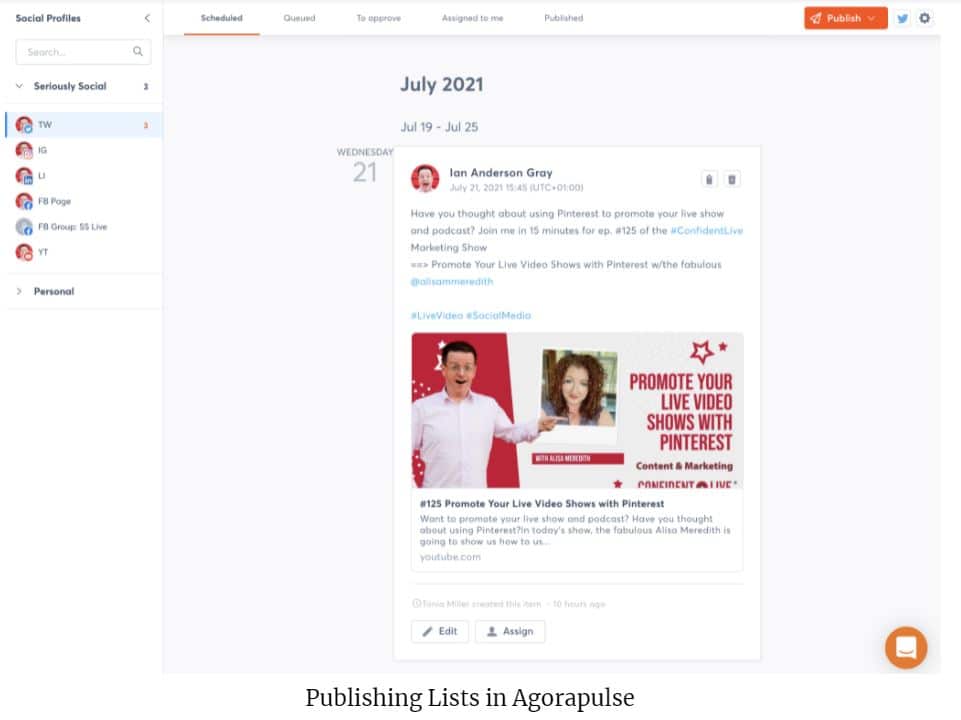Switch to the Published tab

563,18
